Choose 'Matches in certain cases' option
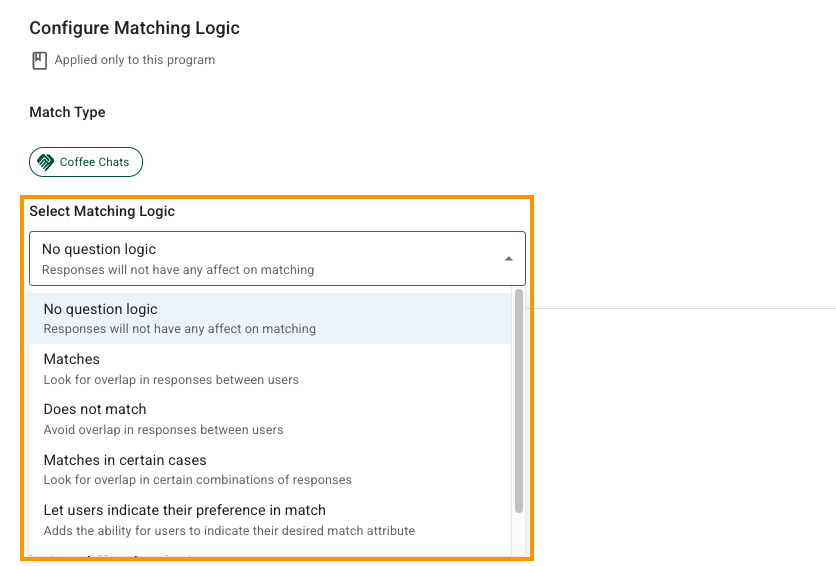 pyautogui.click(x=125, y=460)
